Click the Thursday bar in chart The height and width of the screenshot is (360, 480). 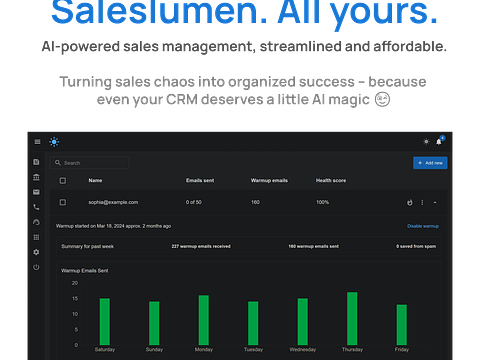point(352,319)
